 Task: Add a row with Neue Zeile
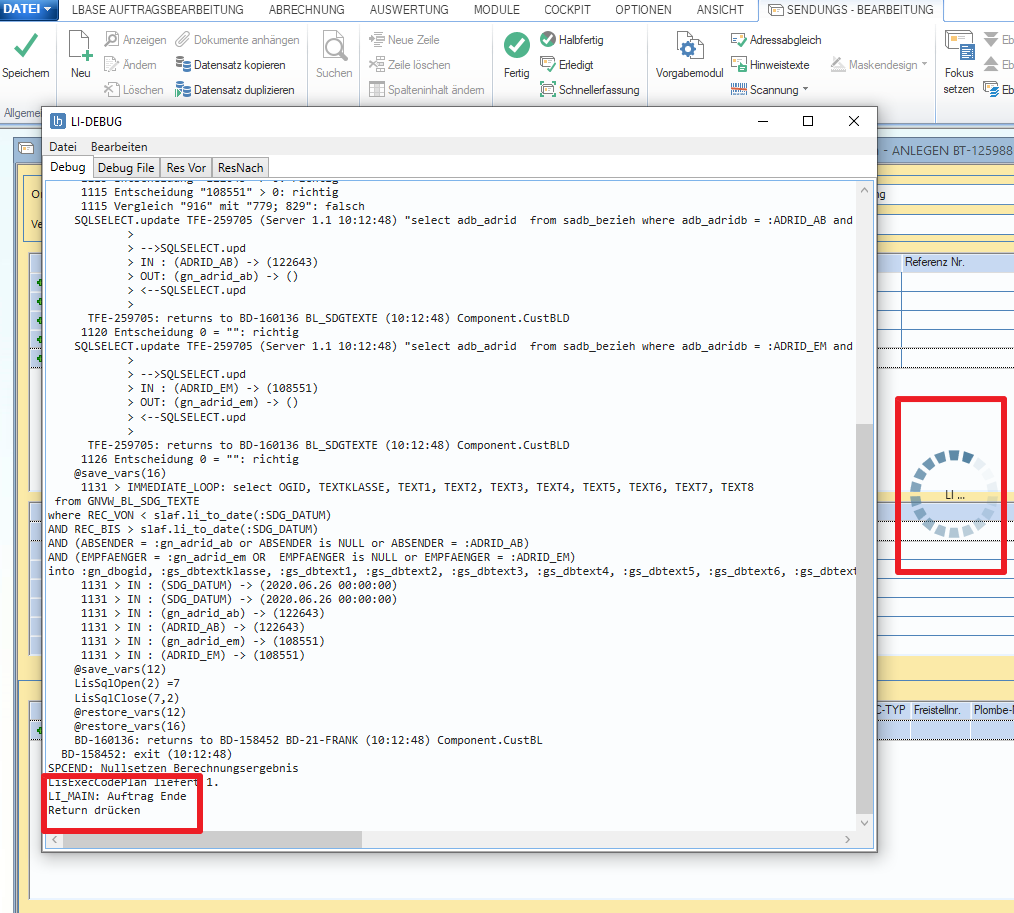[x=404, y=40]
